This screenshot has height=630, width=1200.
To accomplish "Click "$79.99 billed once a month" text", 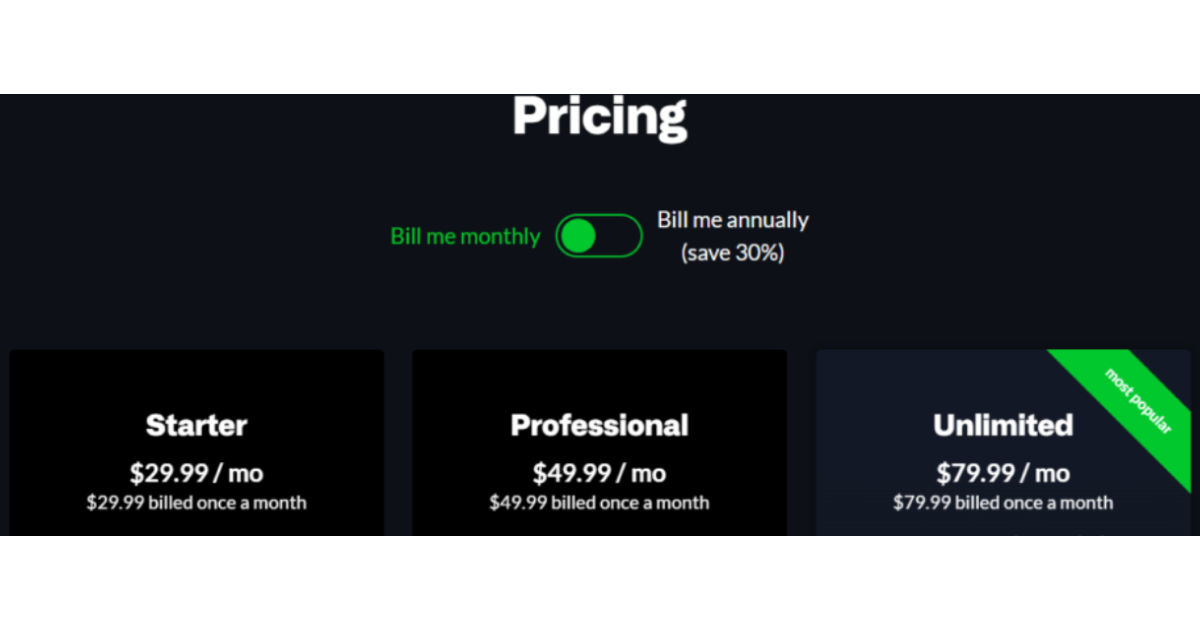I will [x=1003, y=502].
